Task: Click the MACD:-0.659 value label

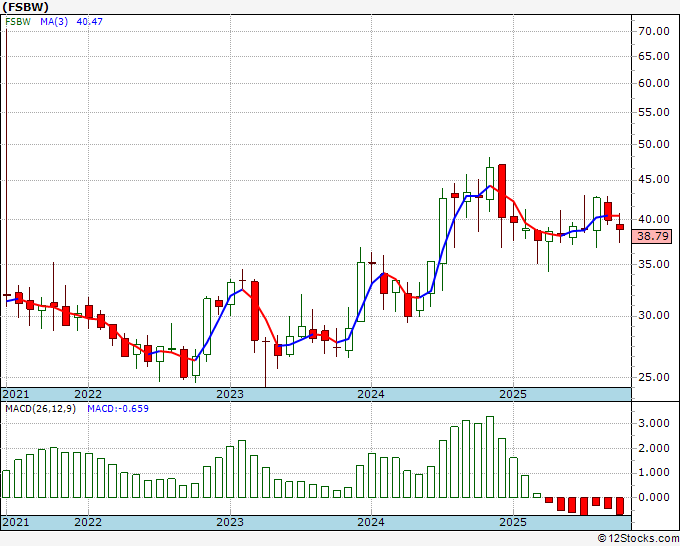Action: click(x=118, y=409)
